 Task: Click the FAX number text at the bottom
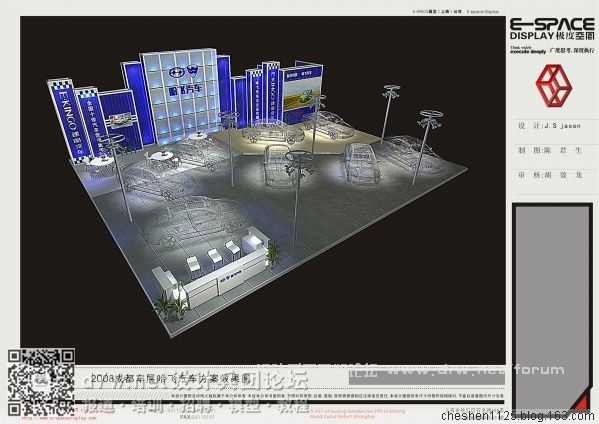click(197, 416)
